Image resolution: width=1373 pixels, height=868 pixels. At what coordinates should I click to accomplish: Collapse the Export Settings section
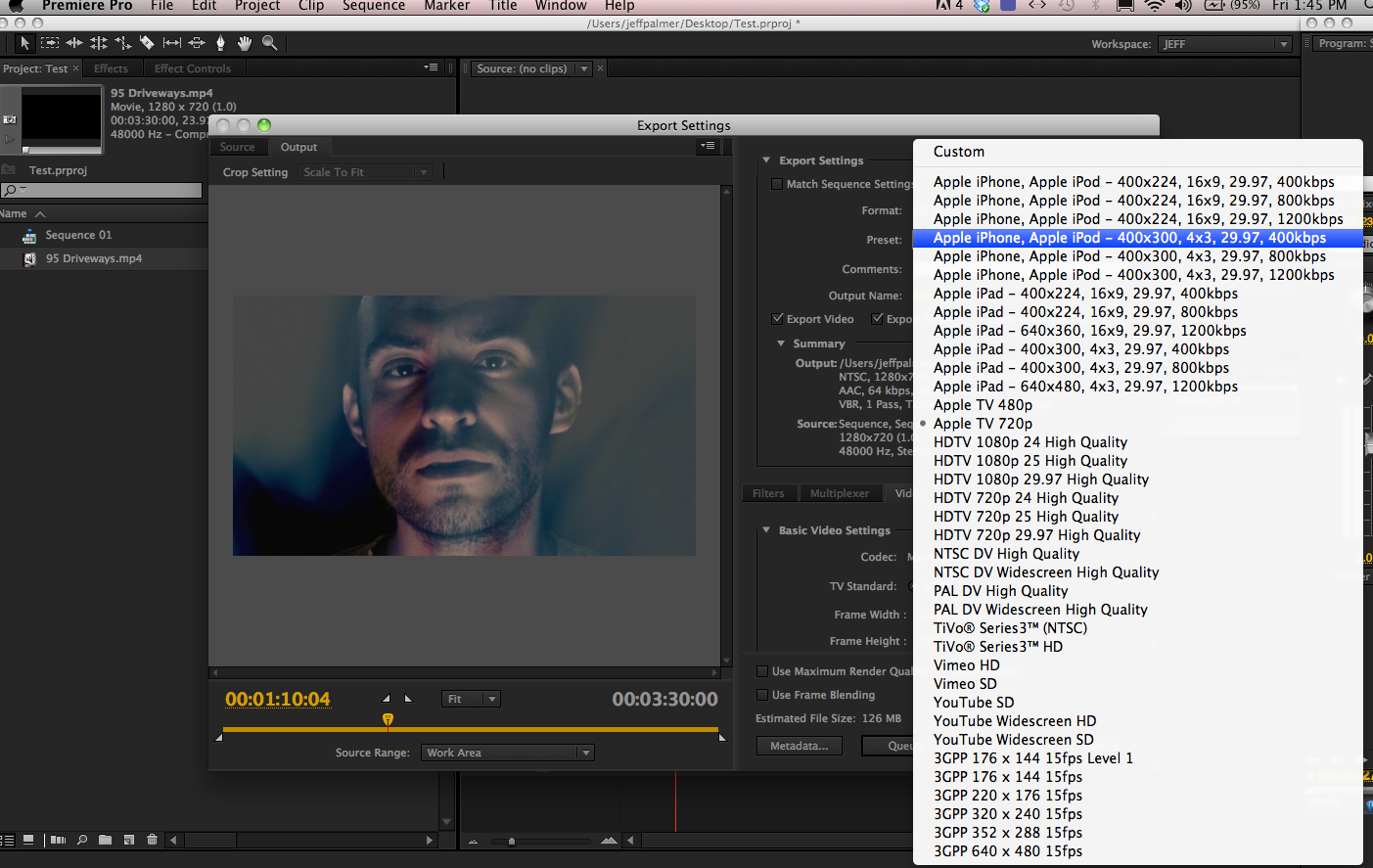coord(766,160)
